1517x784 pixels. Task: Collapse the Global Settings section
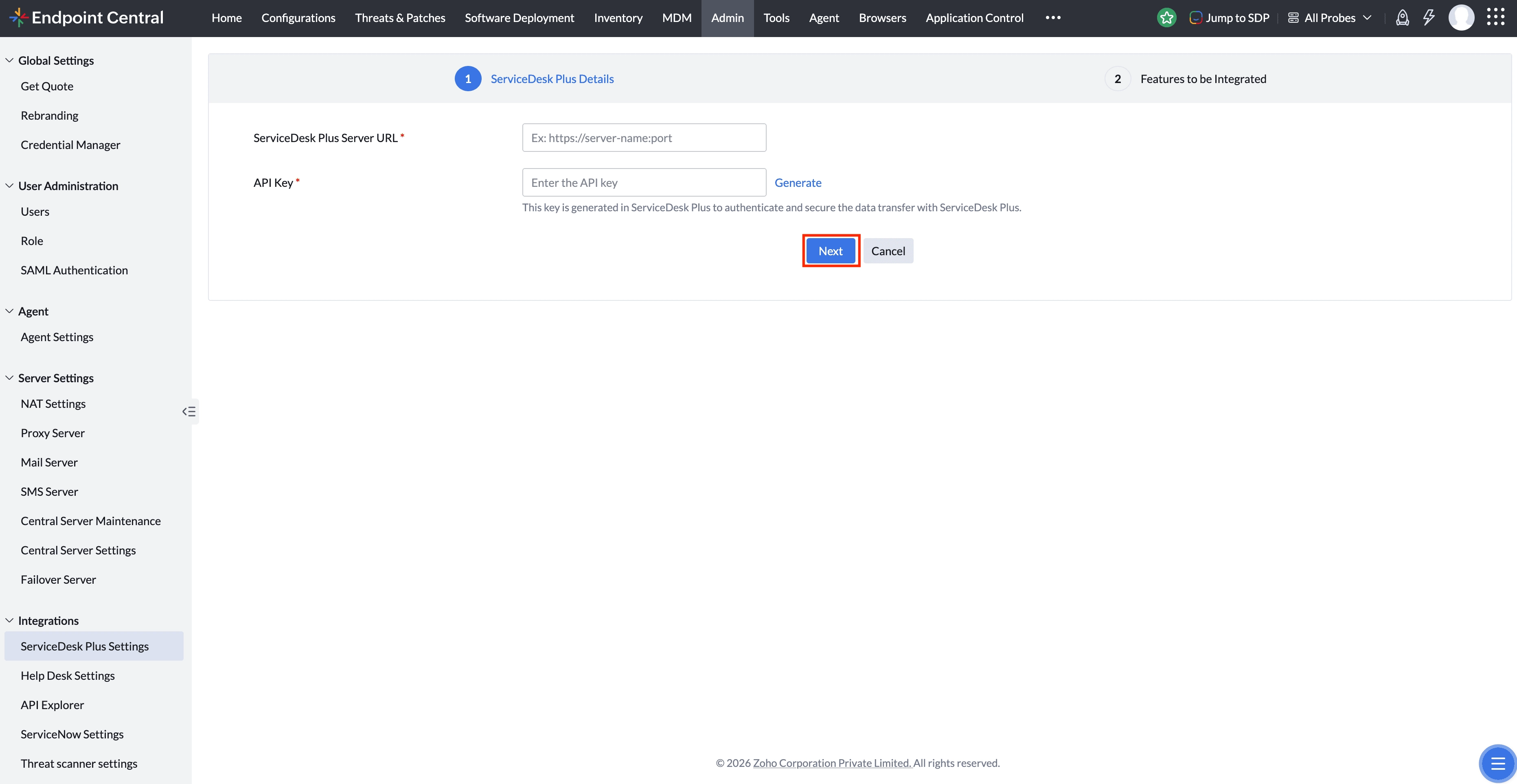9,60
